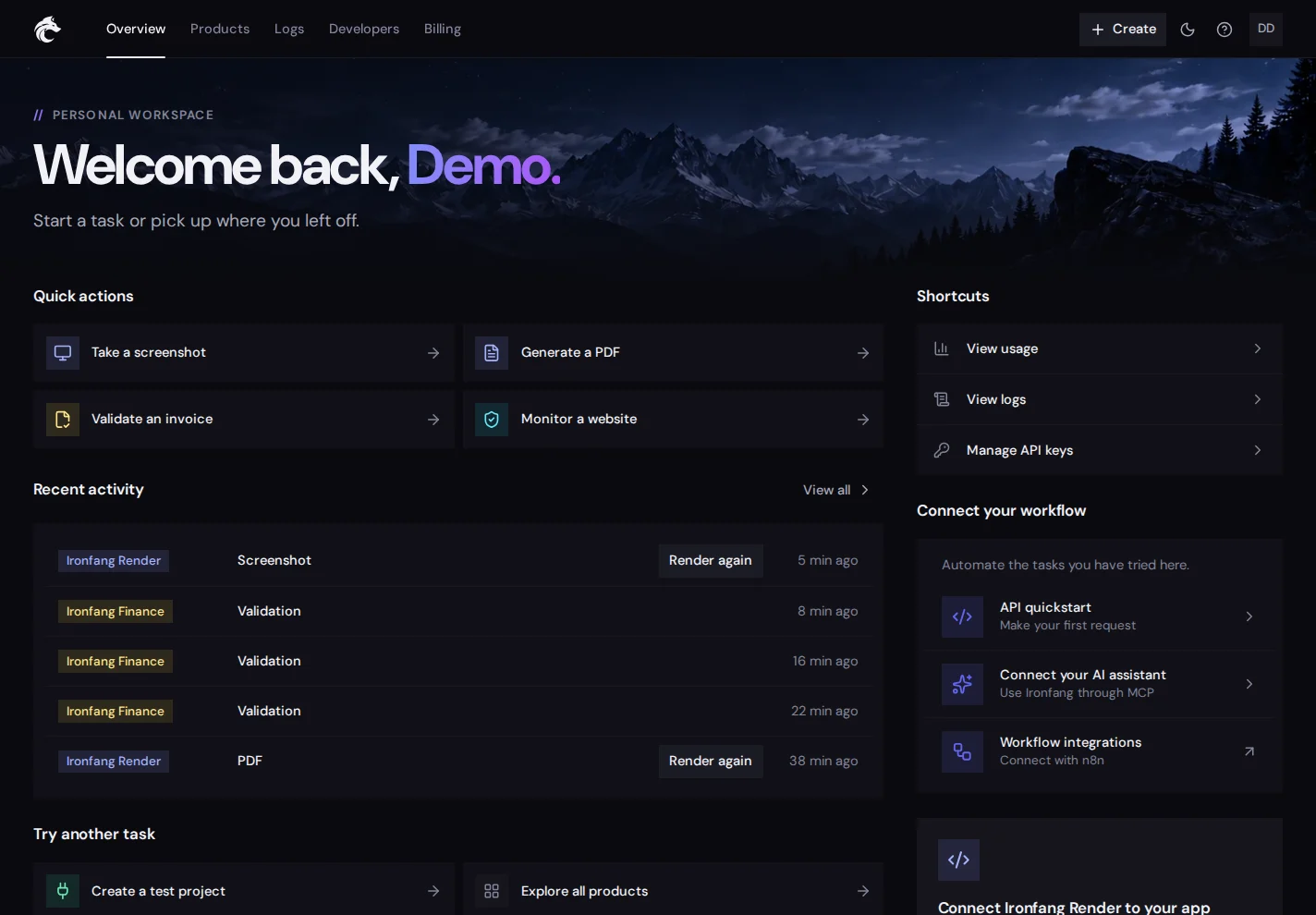Click the chevron next to View all

(865, 490)
